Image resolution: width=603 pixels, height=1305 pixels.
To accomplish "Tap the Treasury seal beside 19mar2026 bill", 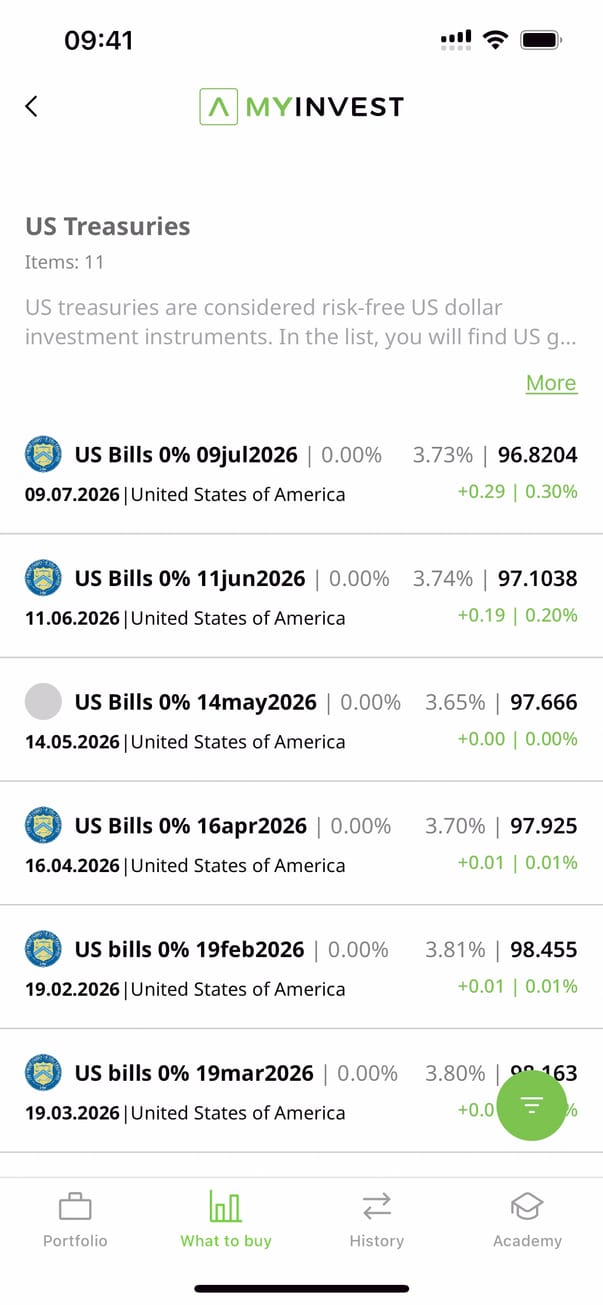I will pyautogui.click(x=43, y=1073).
